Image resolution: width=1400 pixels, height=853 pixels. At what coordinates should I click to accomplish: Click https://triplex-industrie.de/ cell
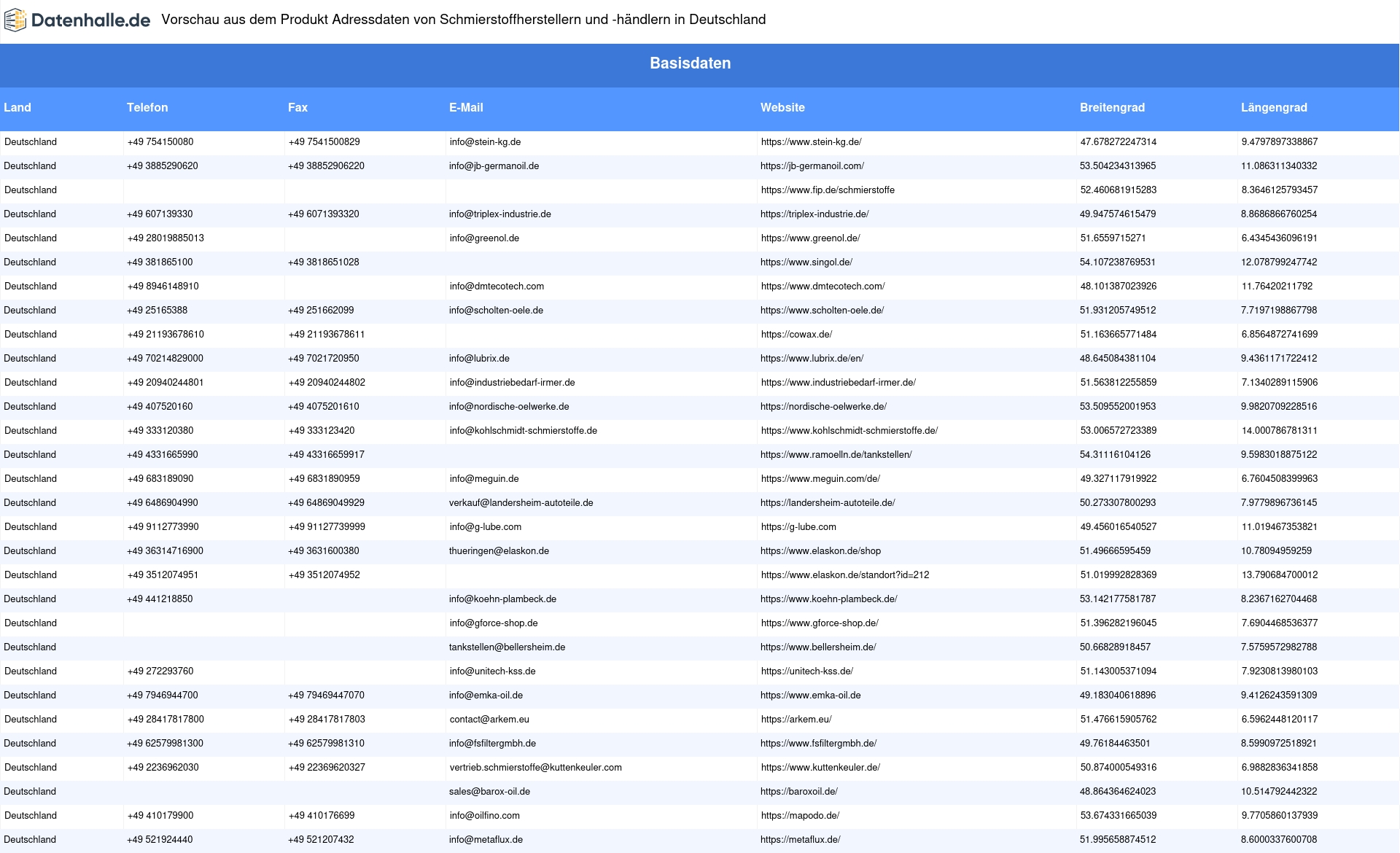917,214
